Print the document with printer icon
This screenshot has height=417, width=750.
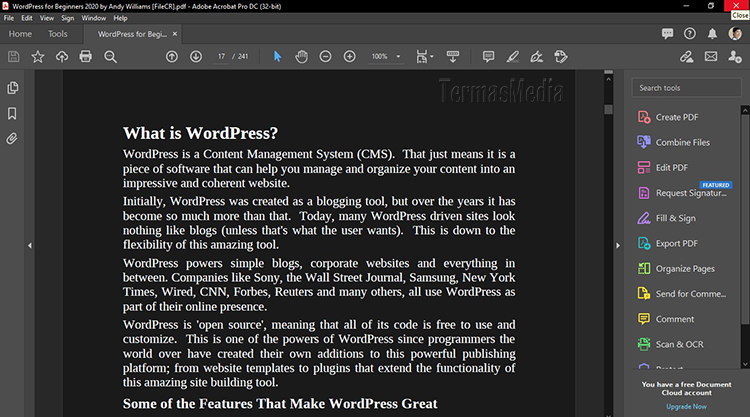86,56
